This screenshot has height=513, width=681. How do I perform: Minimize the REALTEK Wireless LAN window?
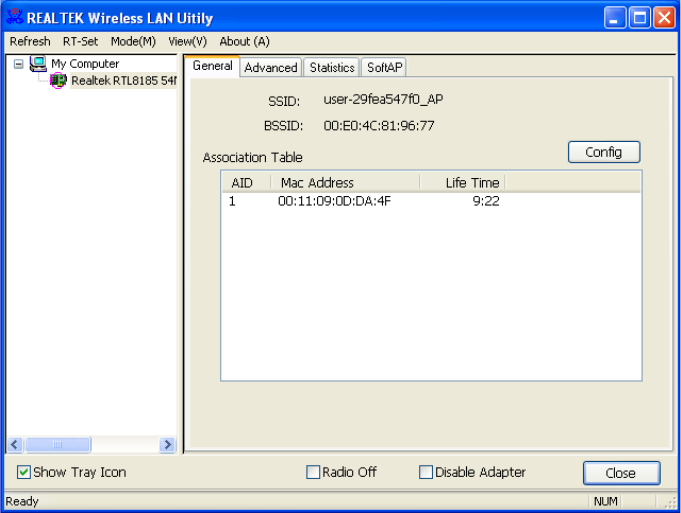coord(615,18)
